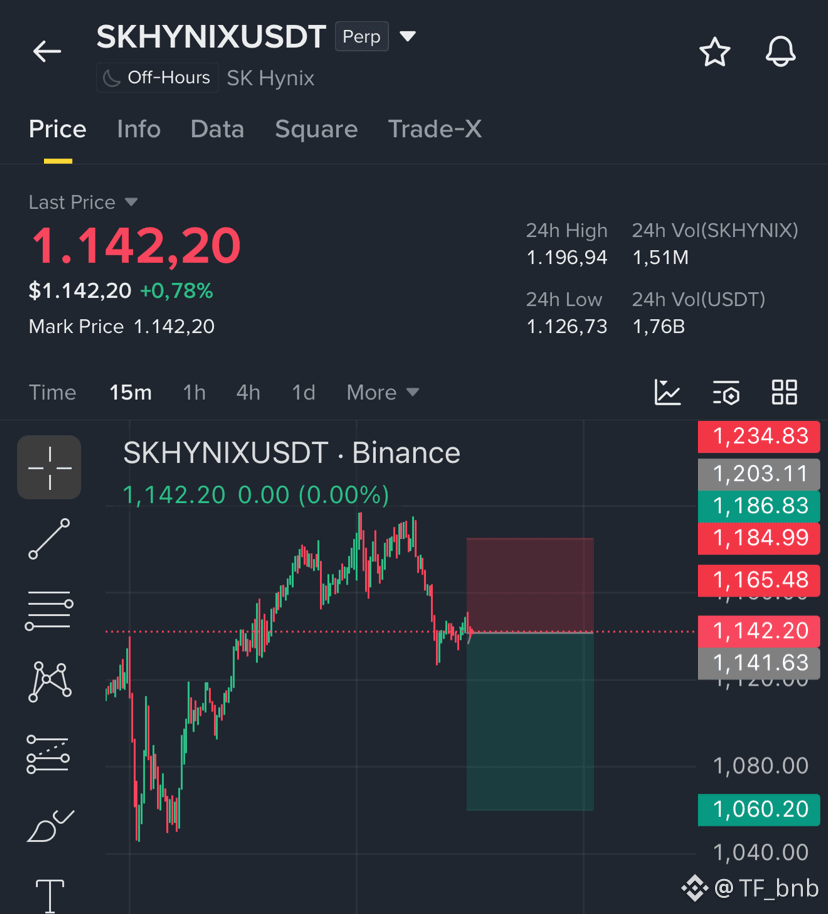
Task: Click the 1,040.00 axis label
Action: [760, 853]
